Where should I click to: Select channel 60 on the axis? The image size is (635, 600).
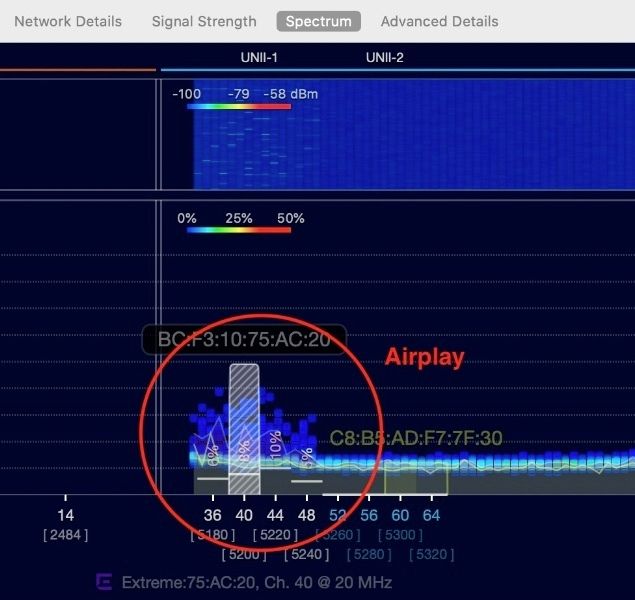pos(400,515)
